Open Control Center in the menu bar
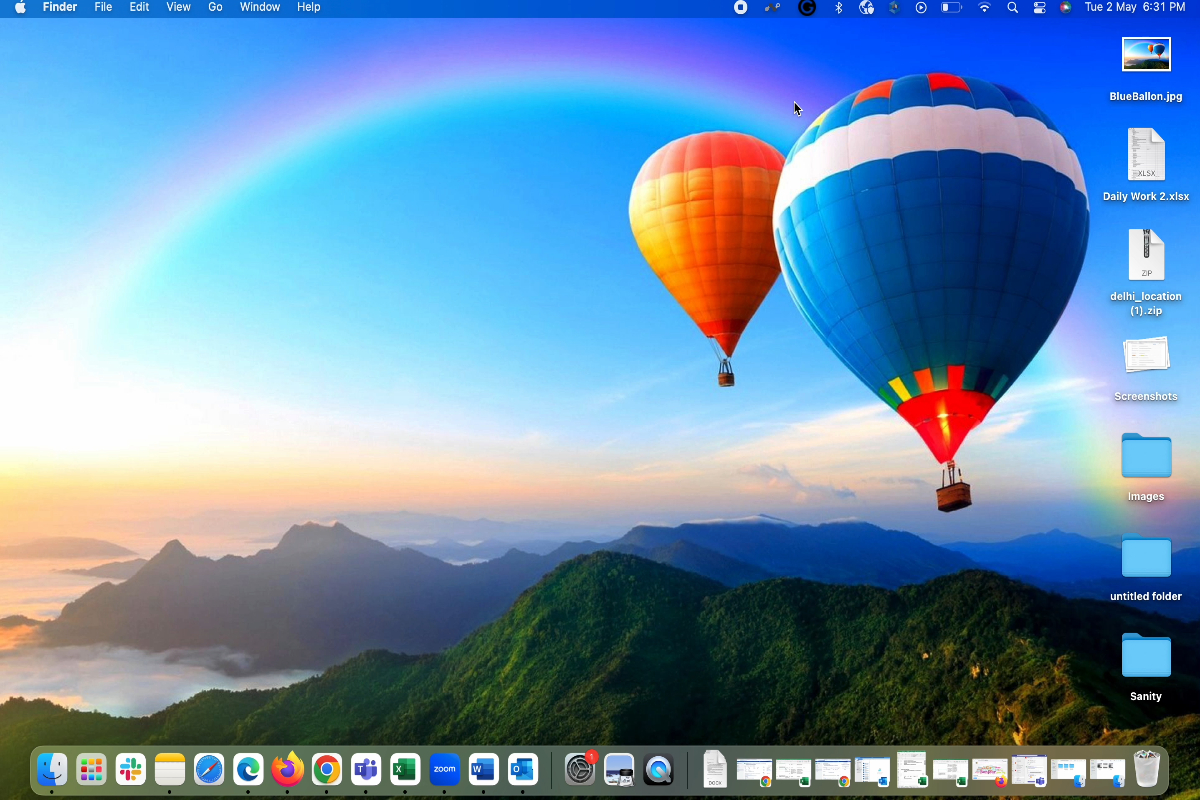 click(1039, 7)
